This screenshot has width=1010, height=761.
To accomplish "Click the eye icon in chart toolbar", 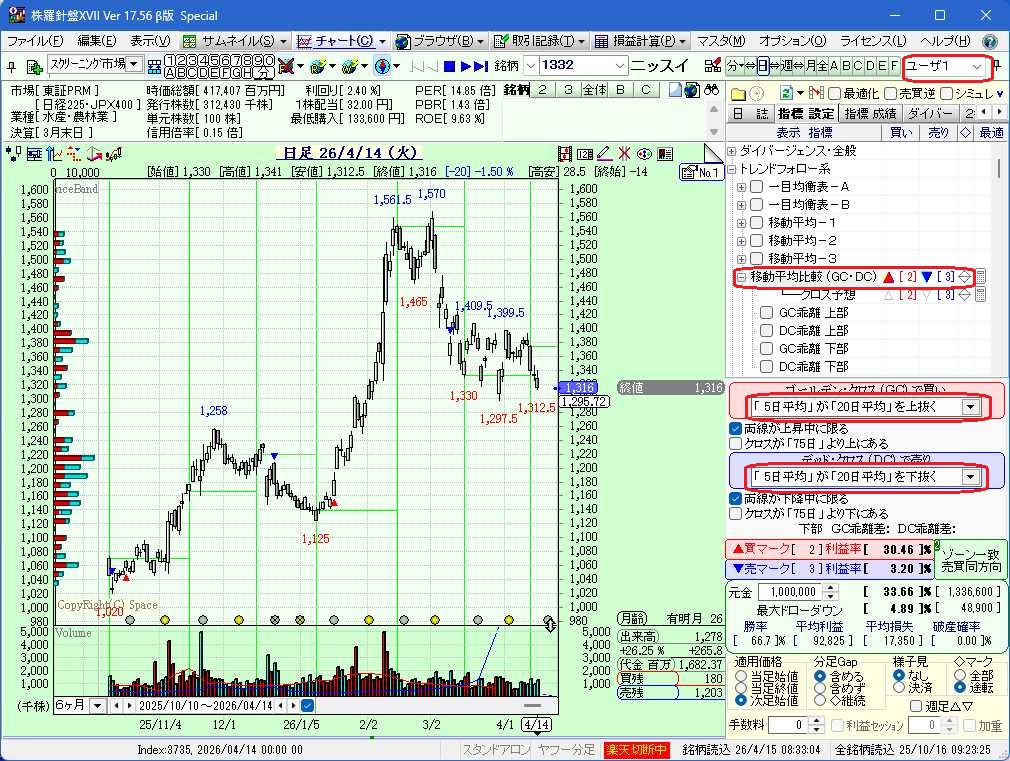I will 644,154.
